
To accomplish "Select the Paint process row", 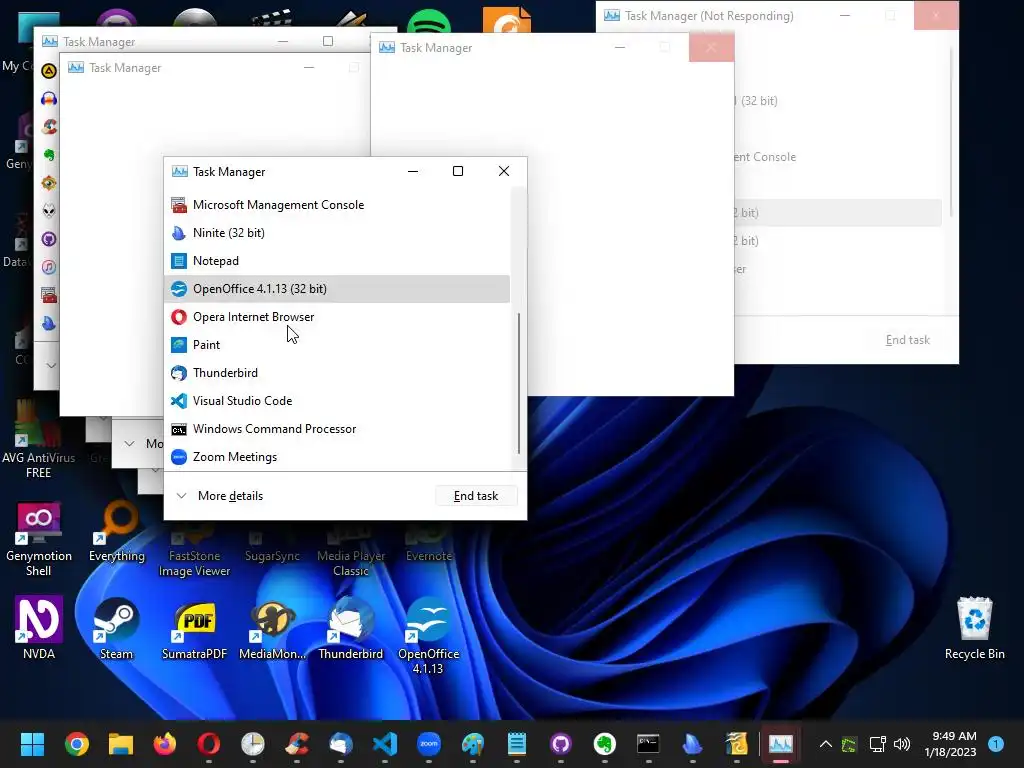I will click(337, 345).
